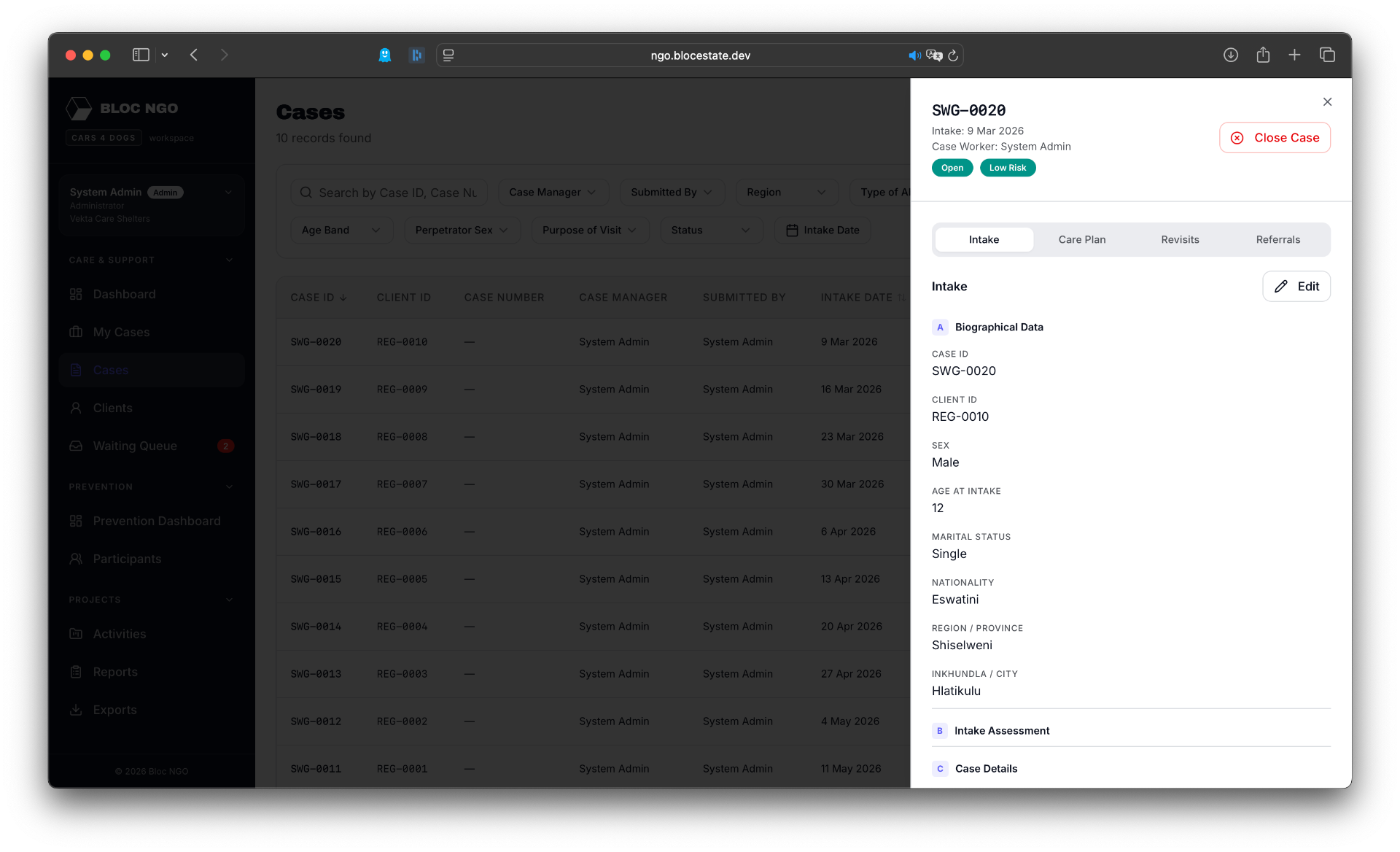
Task: Switch to the Care Plan tab
Action: coord(1082,240)
